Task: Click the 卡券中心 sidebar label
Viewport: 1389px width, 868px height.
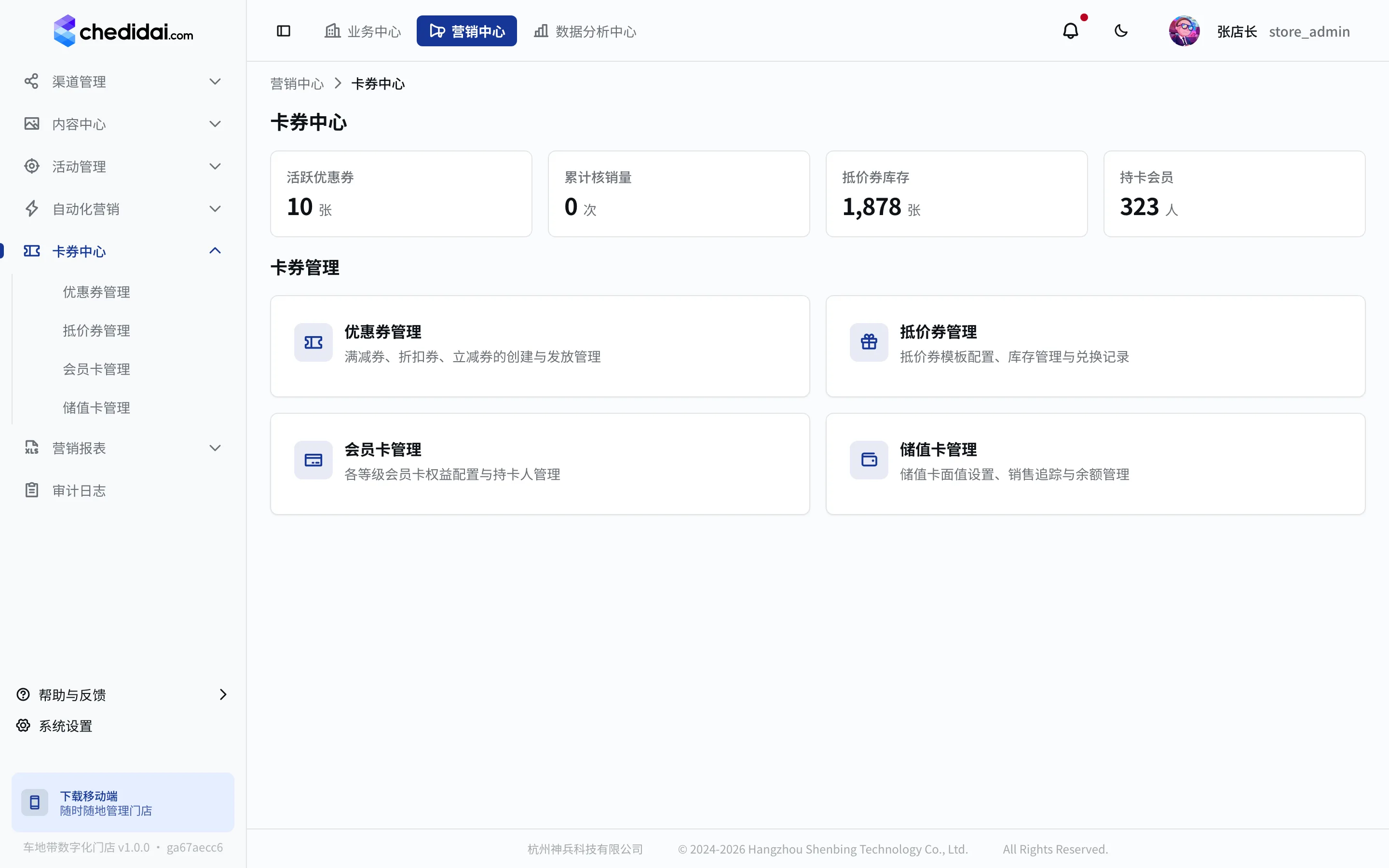Action: [x=79, y=251]
